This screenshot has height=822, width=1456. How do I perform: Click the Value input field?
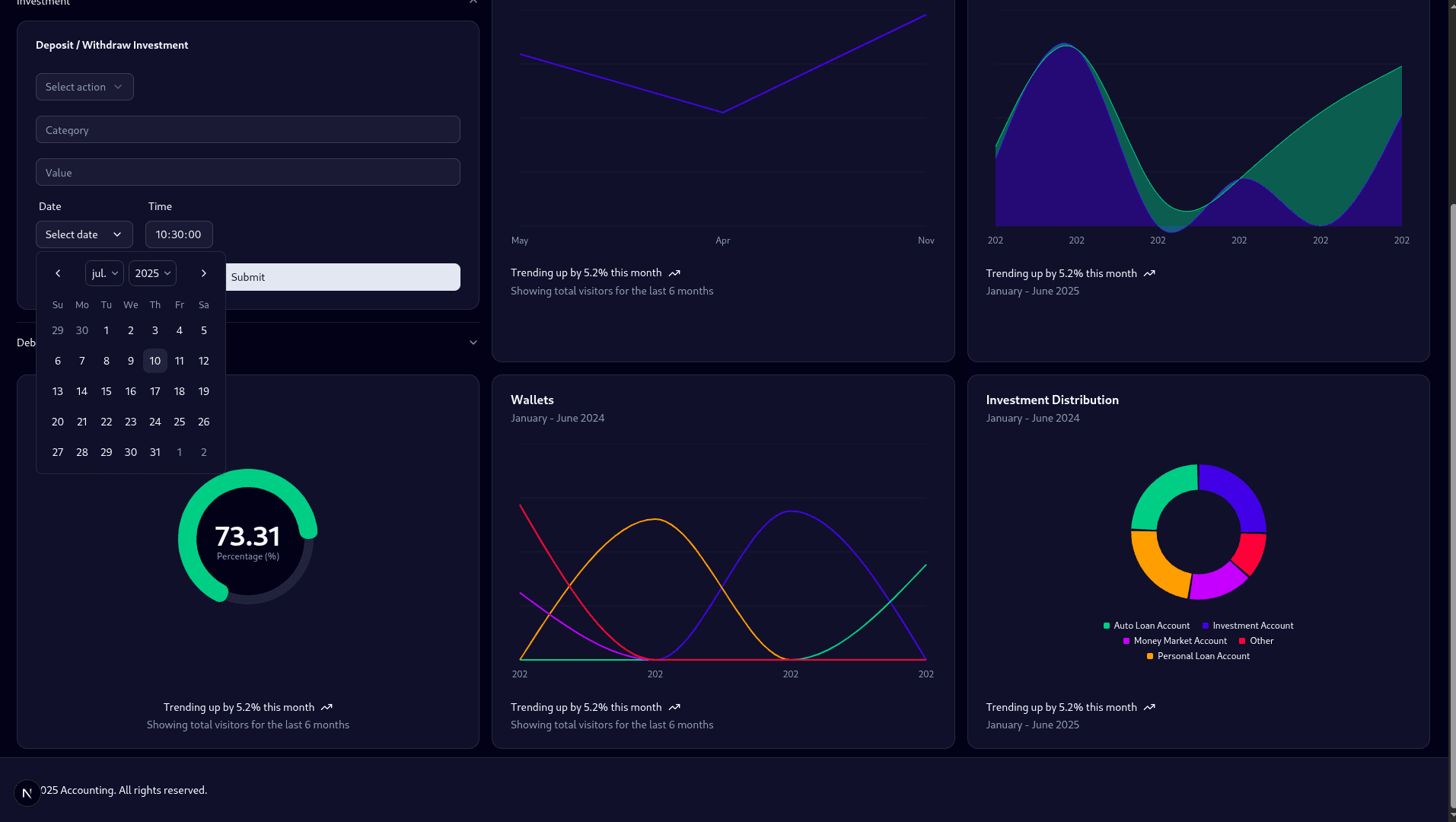[247, 173]
